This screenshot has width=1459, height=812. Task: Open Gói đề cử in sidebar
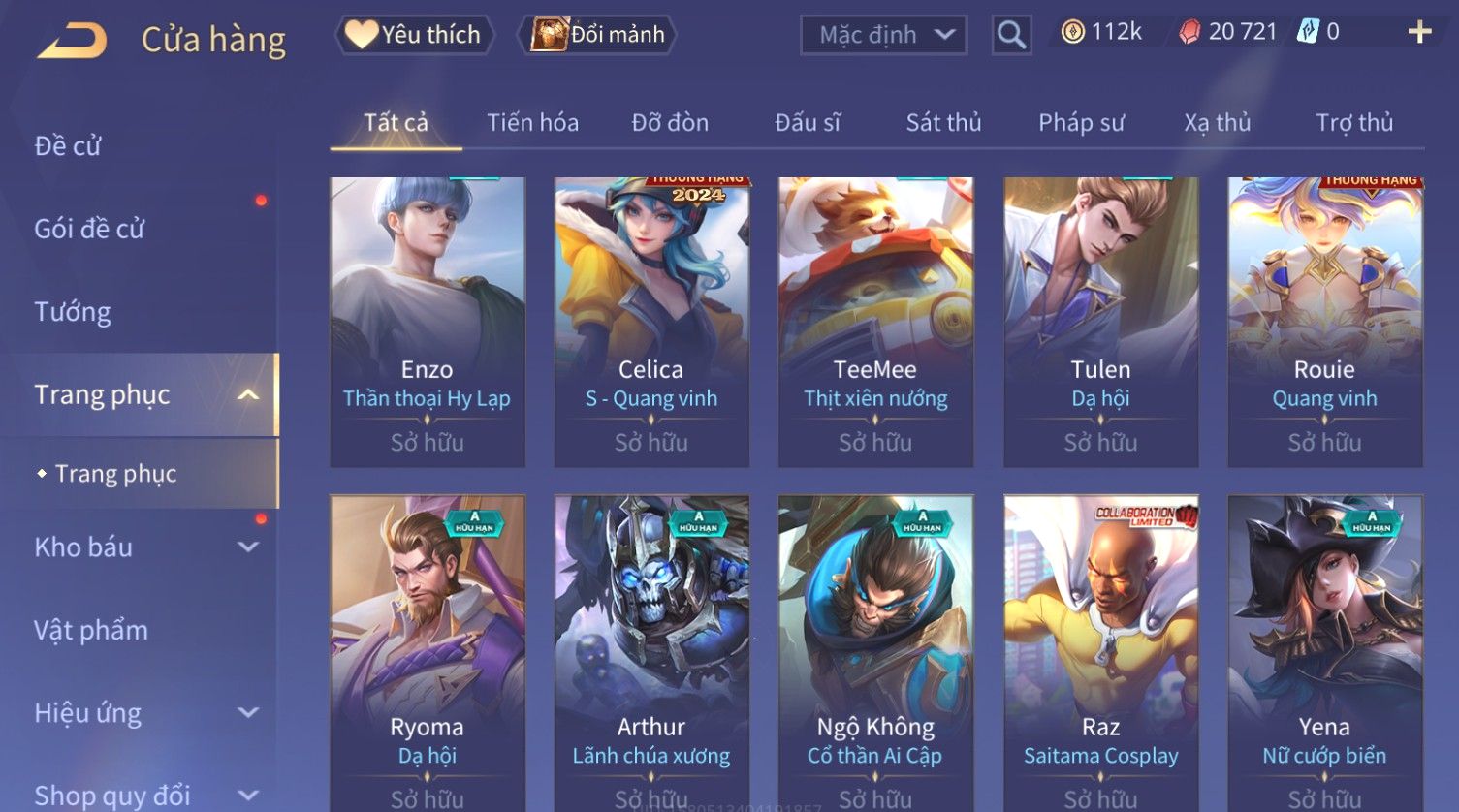pyautogui.click(x=89, y=229)
